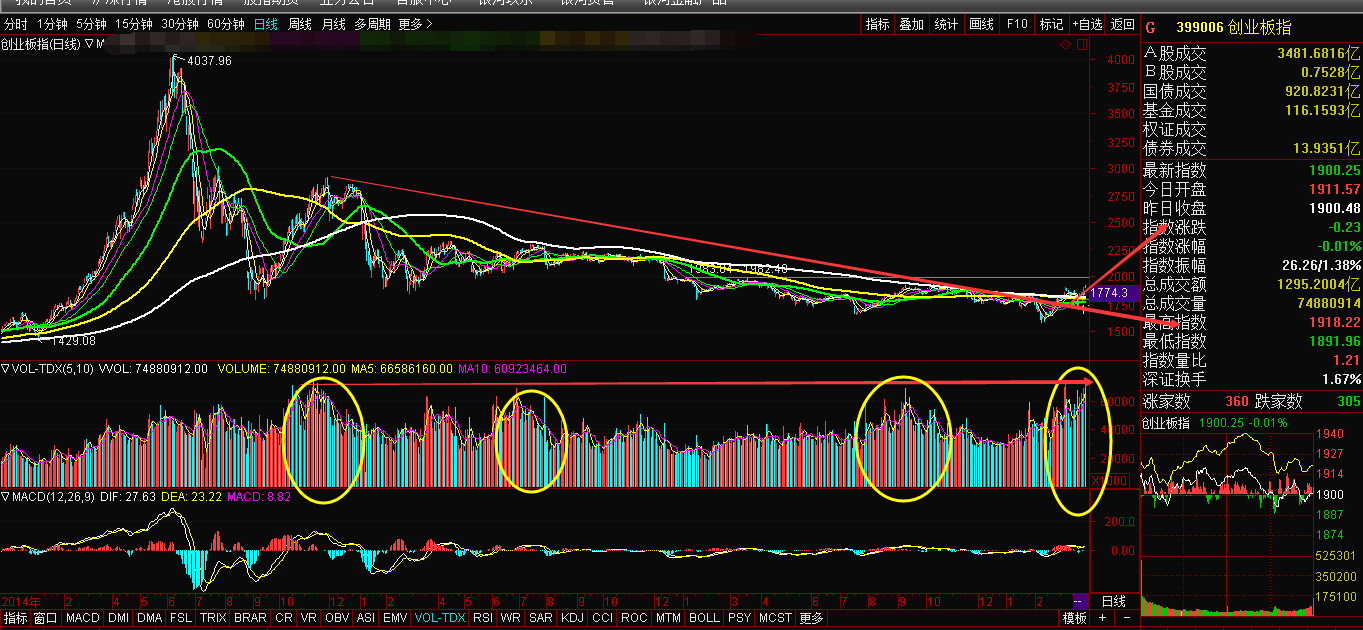This screenshot has height=630, width=1363.
Task: Click the 返回 button
Action: [x=1123, y=24]
